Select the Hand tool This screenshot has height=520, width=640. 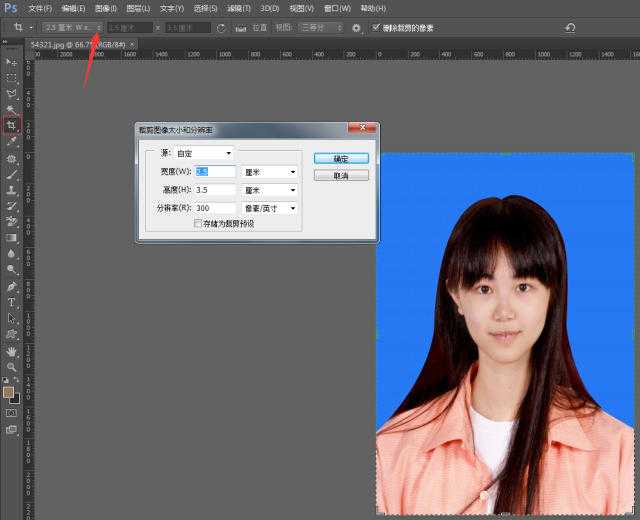pyautogui.click(x=11, y=351)
